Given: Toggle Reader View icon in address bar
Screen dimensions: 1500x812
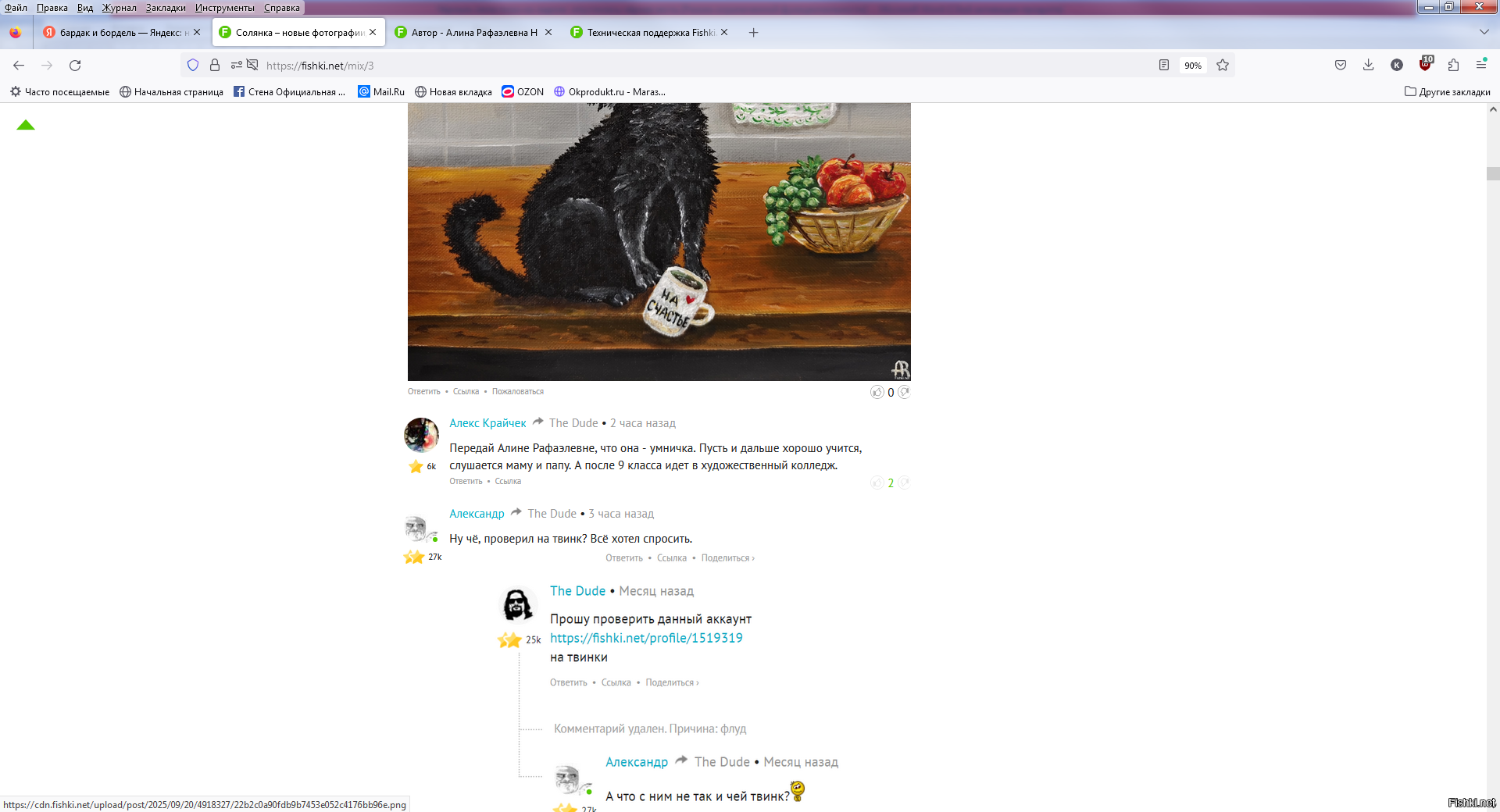Looking at the screenshot, I should (1163, 66).
